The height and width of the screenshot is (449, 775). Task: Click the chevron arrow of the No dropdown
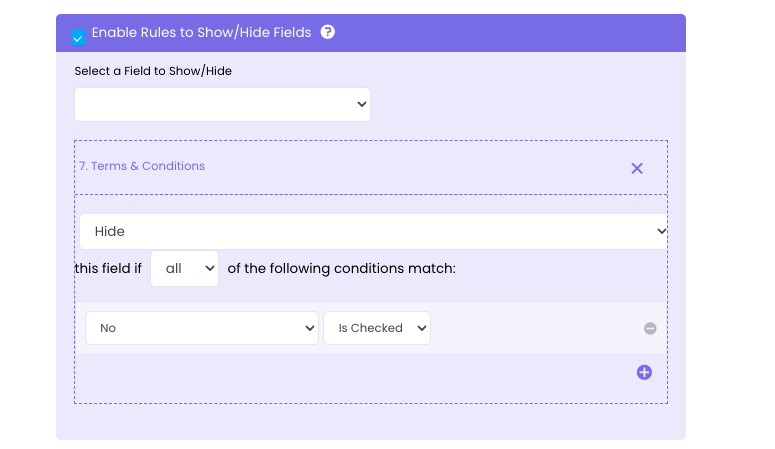pyautogui.click(x=309, y=328)
